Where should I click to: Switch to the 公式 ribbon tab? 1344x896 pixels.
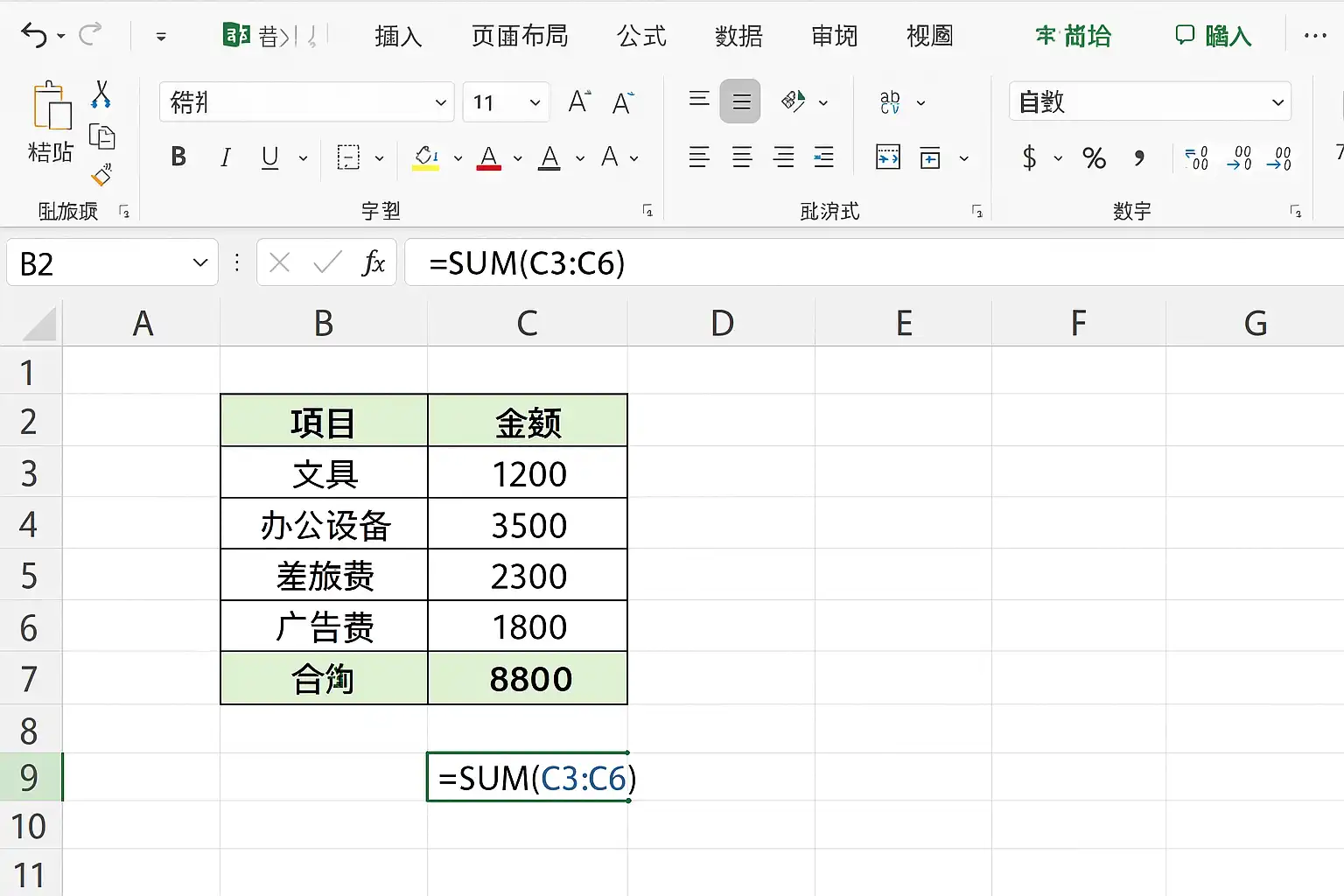click(x=641, y=36)
